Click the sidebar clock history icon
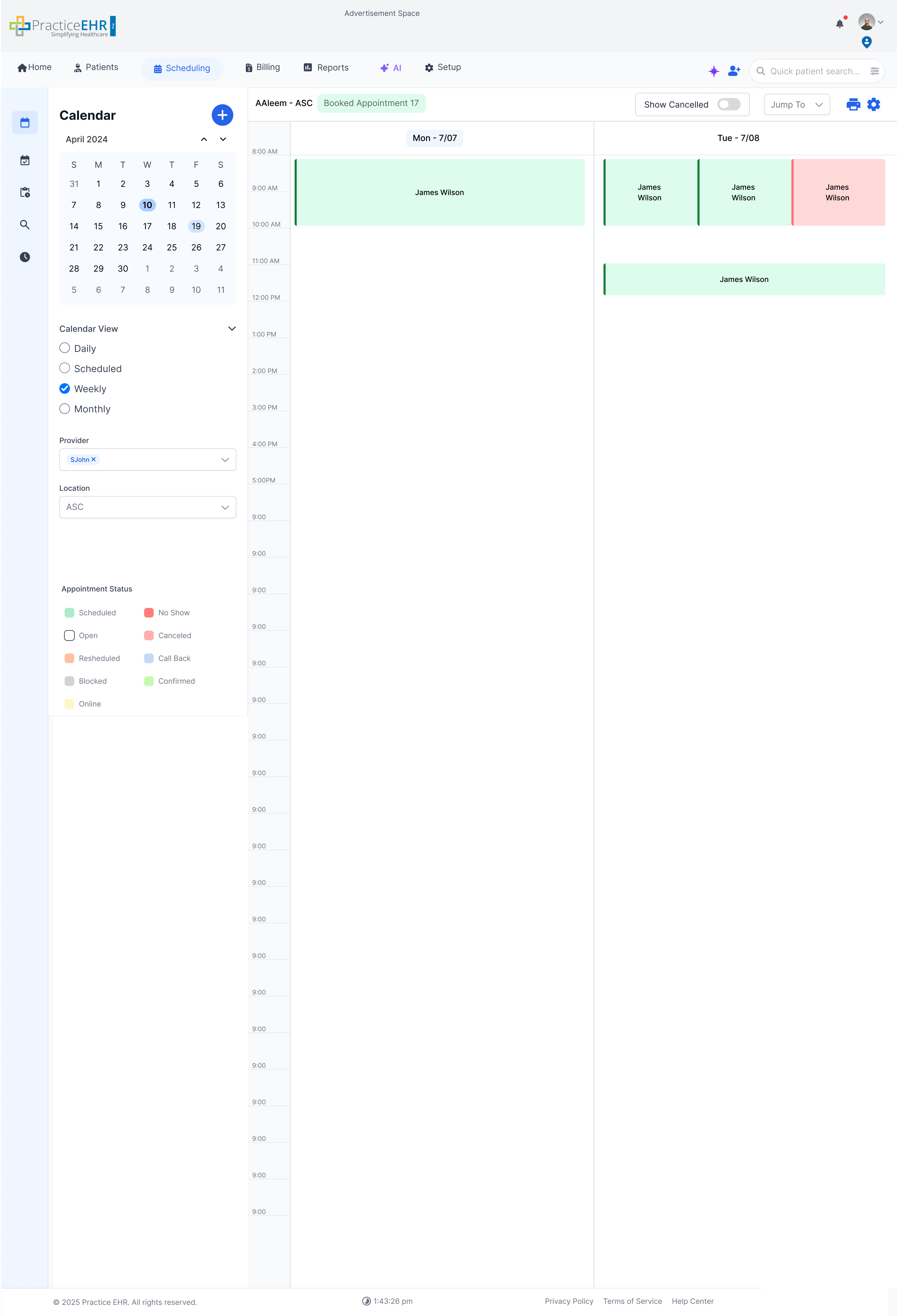Viewport: 897px width, 1316px height. [x=25, y=257]
